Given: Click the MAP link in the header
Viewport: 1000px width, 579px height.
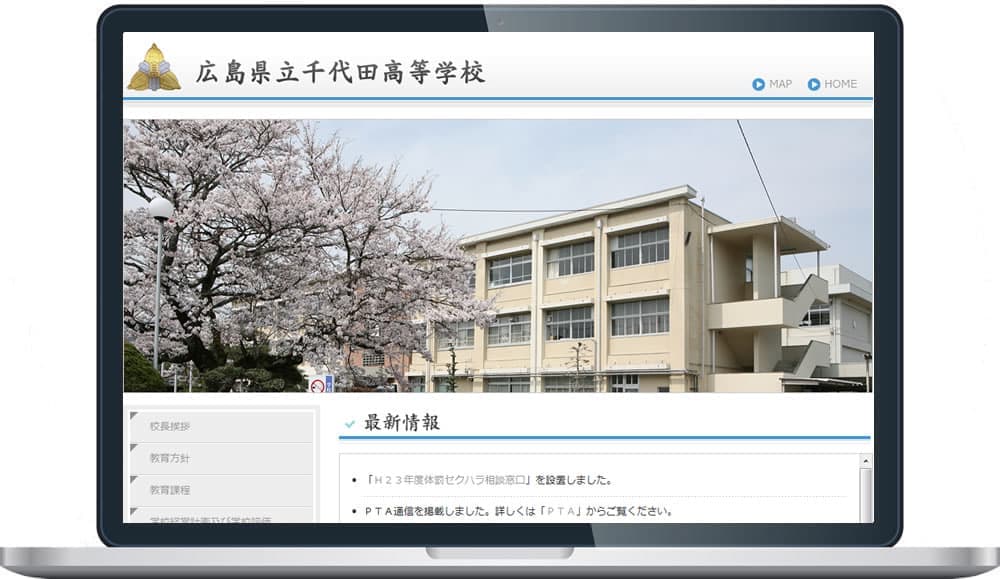Looking at the screenshot, I should tap(780, 84).
